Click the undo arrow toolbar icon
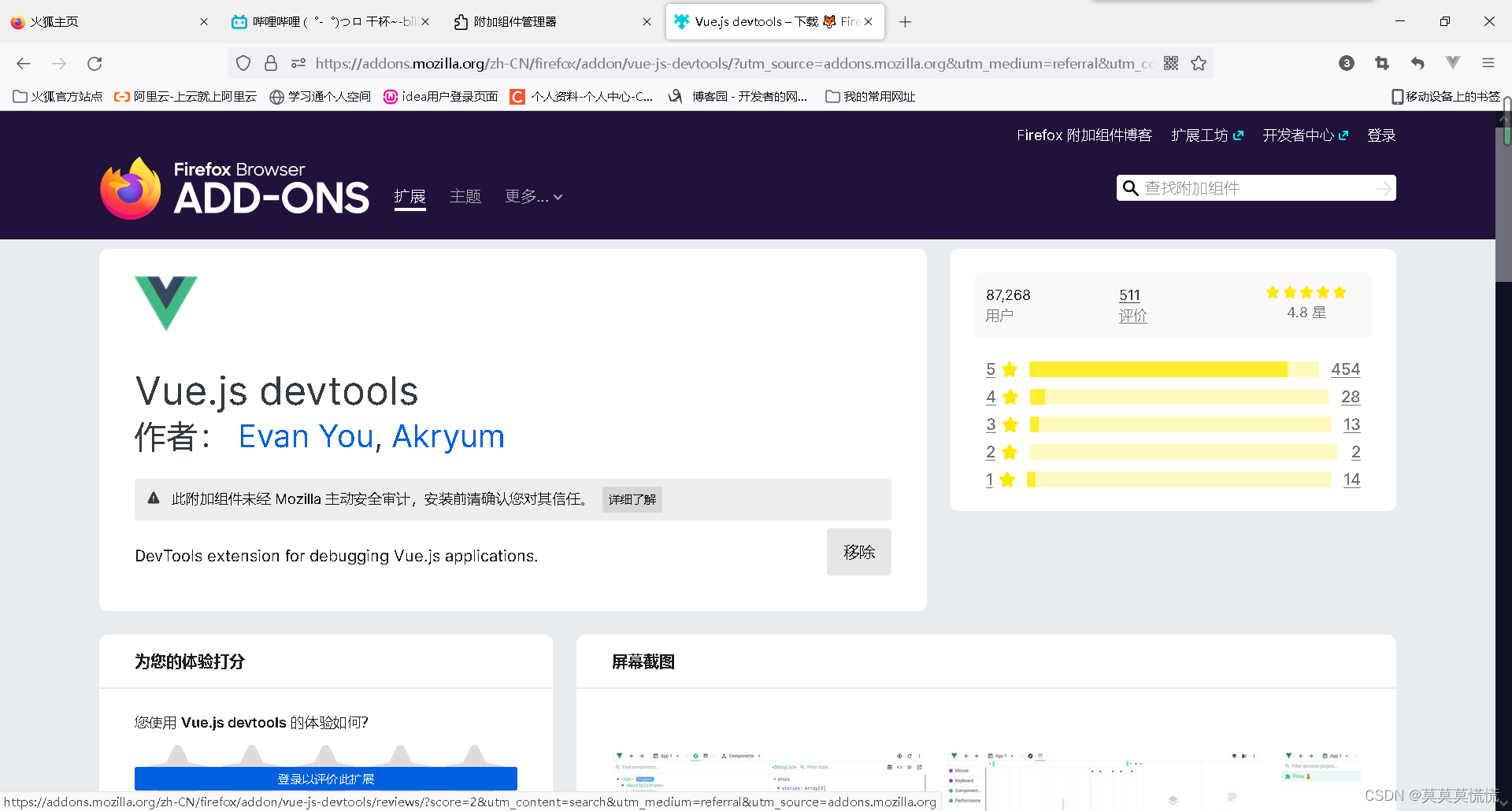 point(1417,64)
